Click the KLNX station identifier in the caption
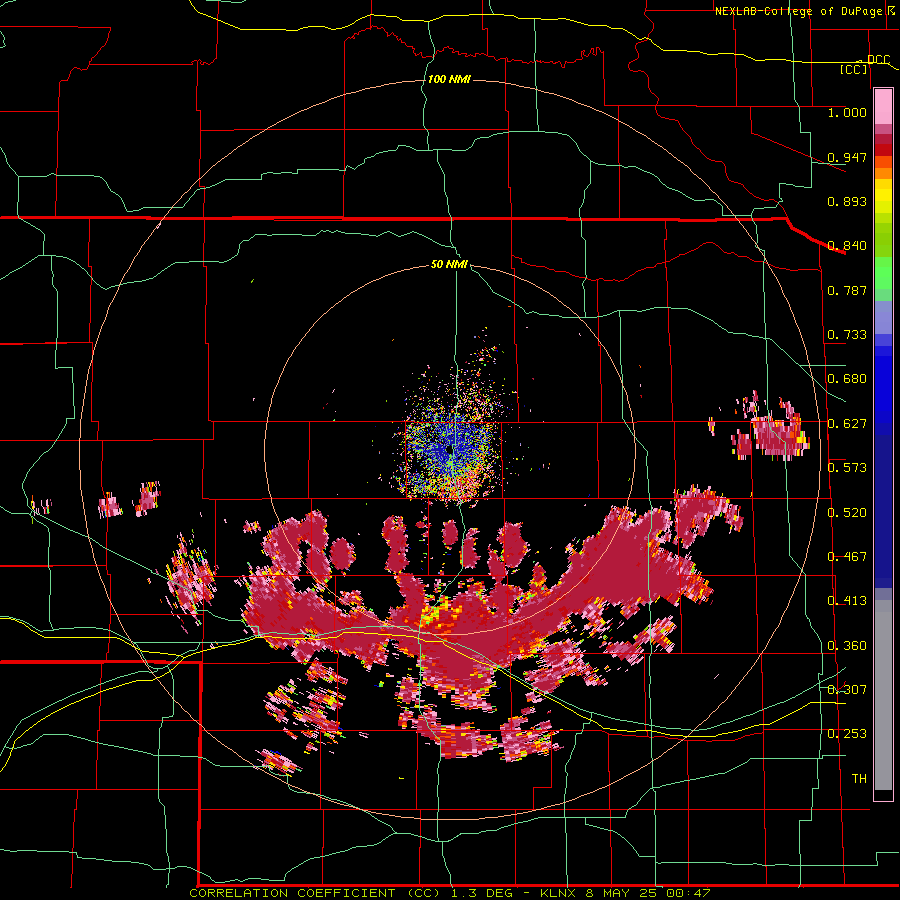This screenshot has height=900, width=900. tap(557, 893)
